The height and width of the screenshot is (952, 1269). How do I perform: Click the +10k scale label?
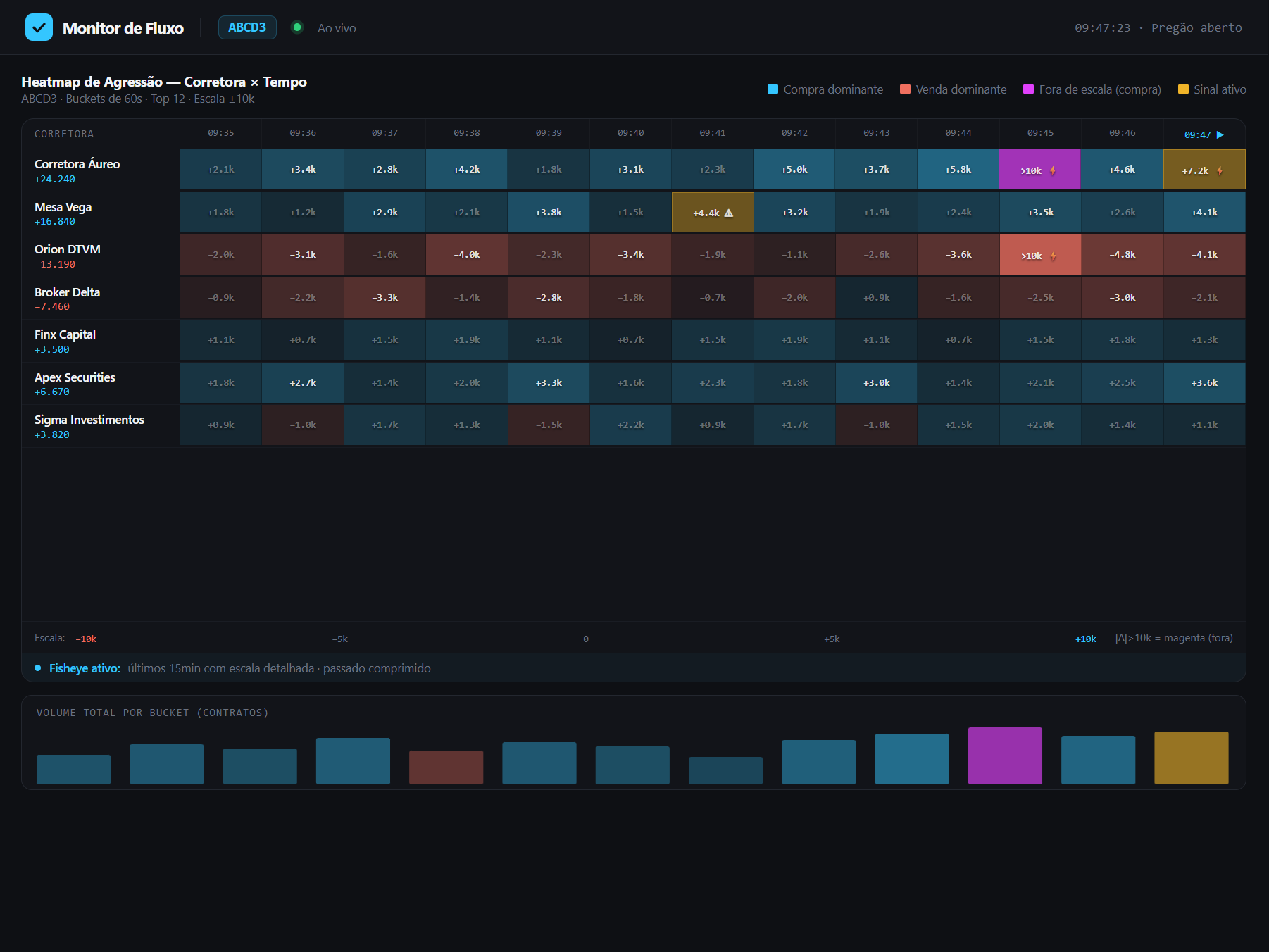click(1085, 639)
